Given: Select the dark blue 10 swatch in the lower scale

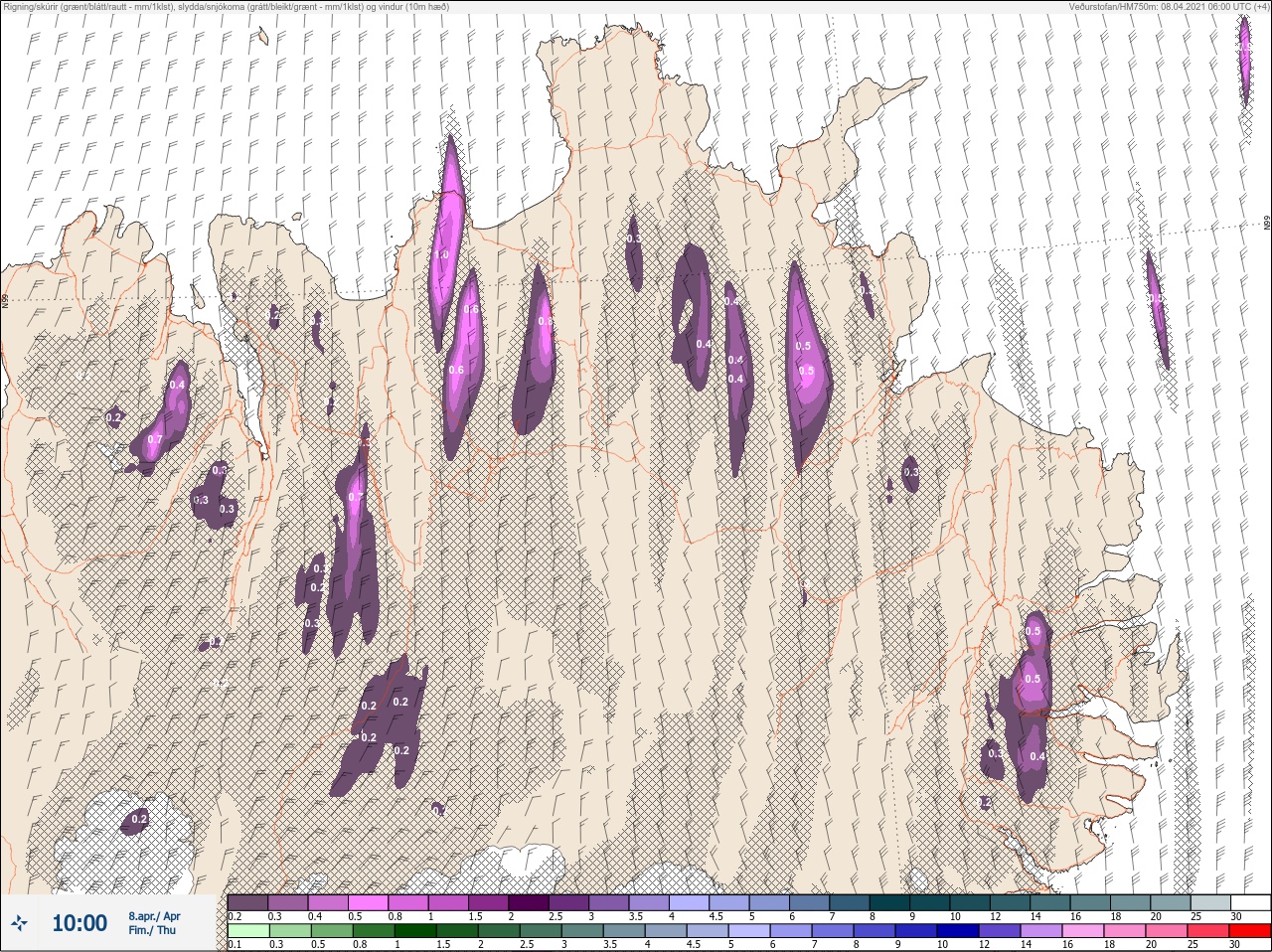Looking at the screenshot, I should (958, 932).
